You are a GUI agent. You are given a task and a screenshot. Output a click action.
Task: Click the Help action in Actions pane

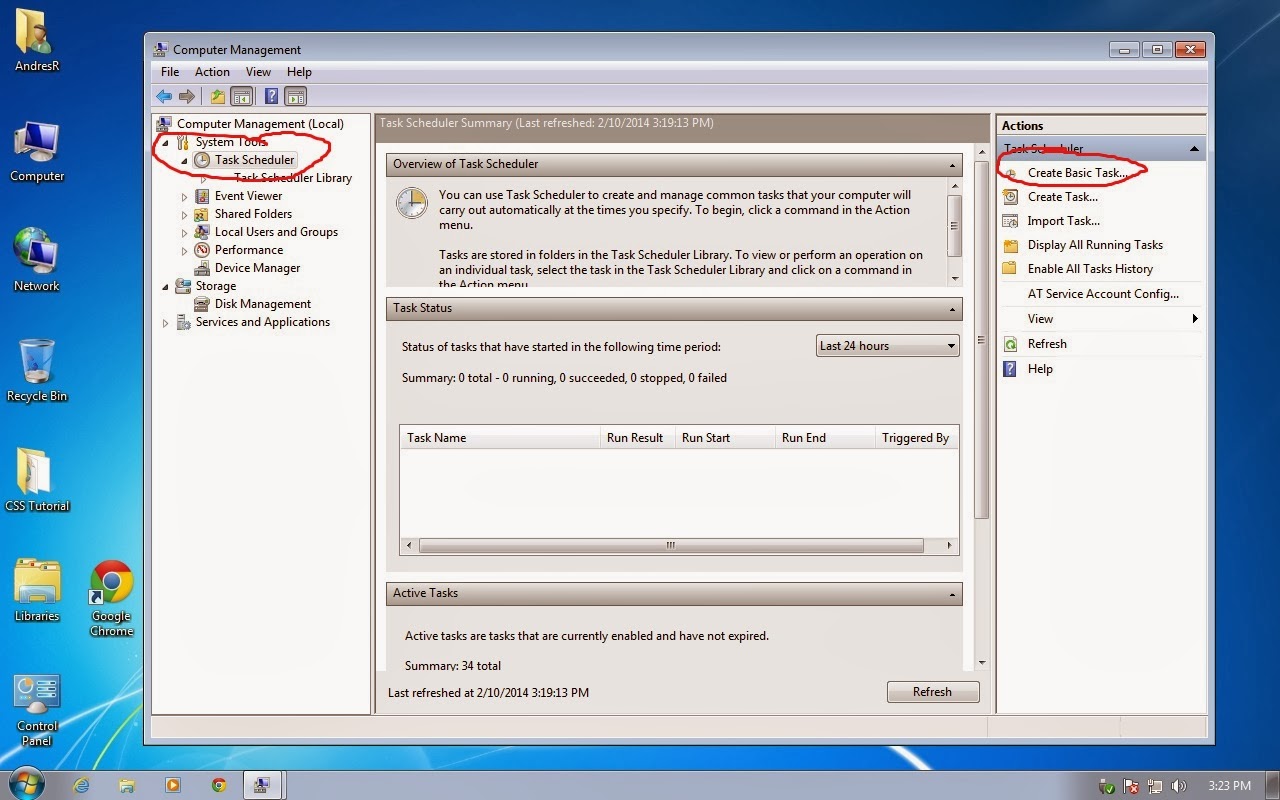[x=1039, y=369]
